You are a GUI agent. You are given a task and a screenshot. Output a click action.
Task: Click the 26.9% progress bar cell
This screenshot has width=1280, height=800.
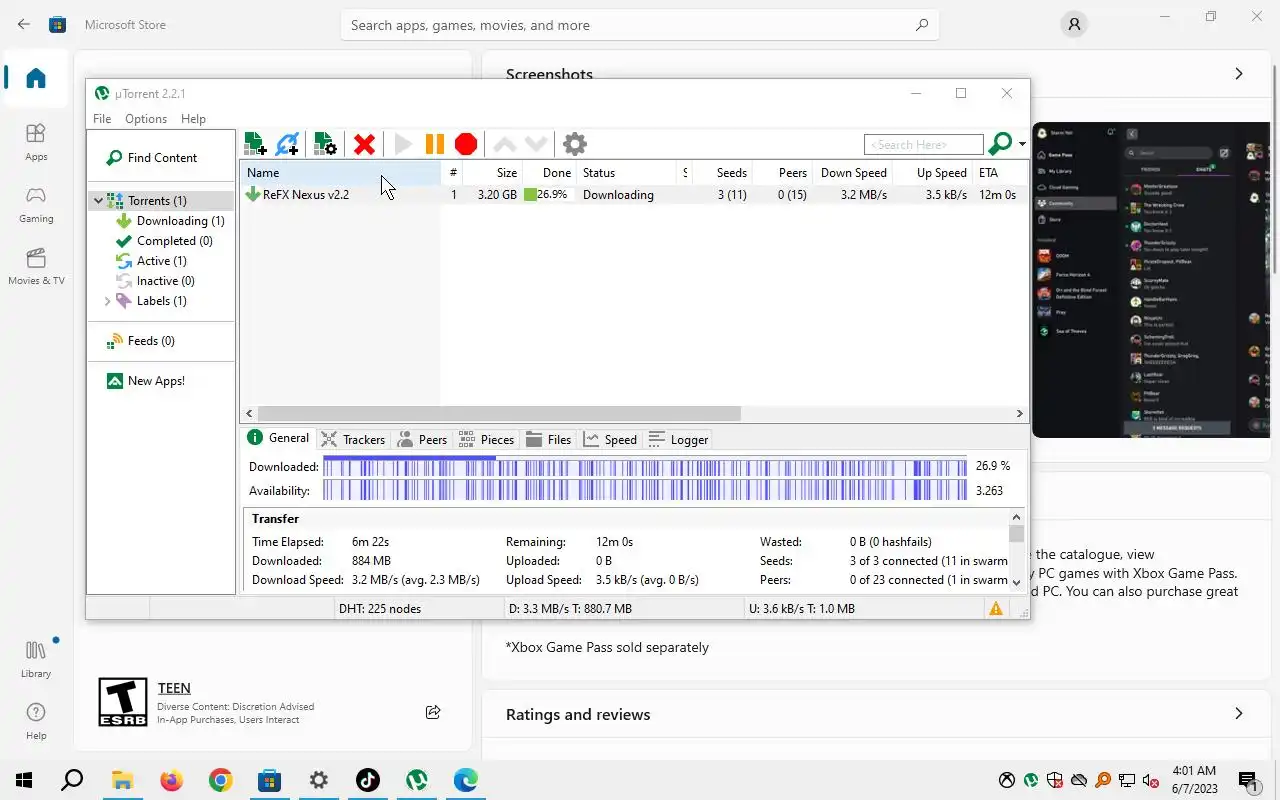(548, 195)
